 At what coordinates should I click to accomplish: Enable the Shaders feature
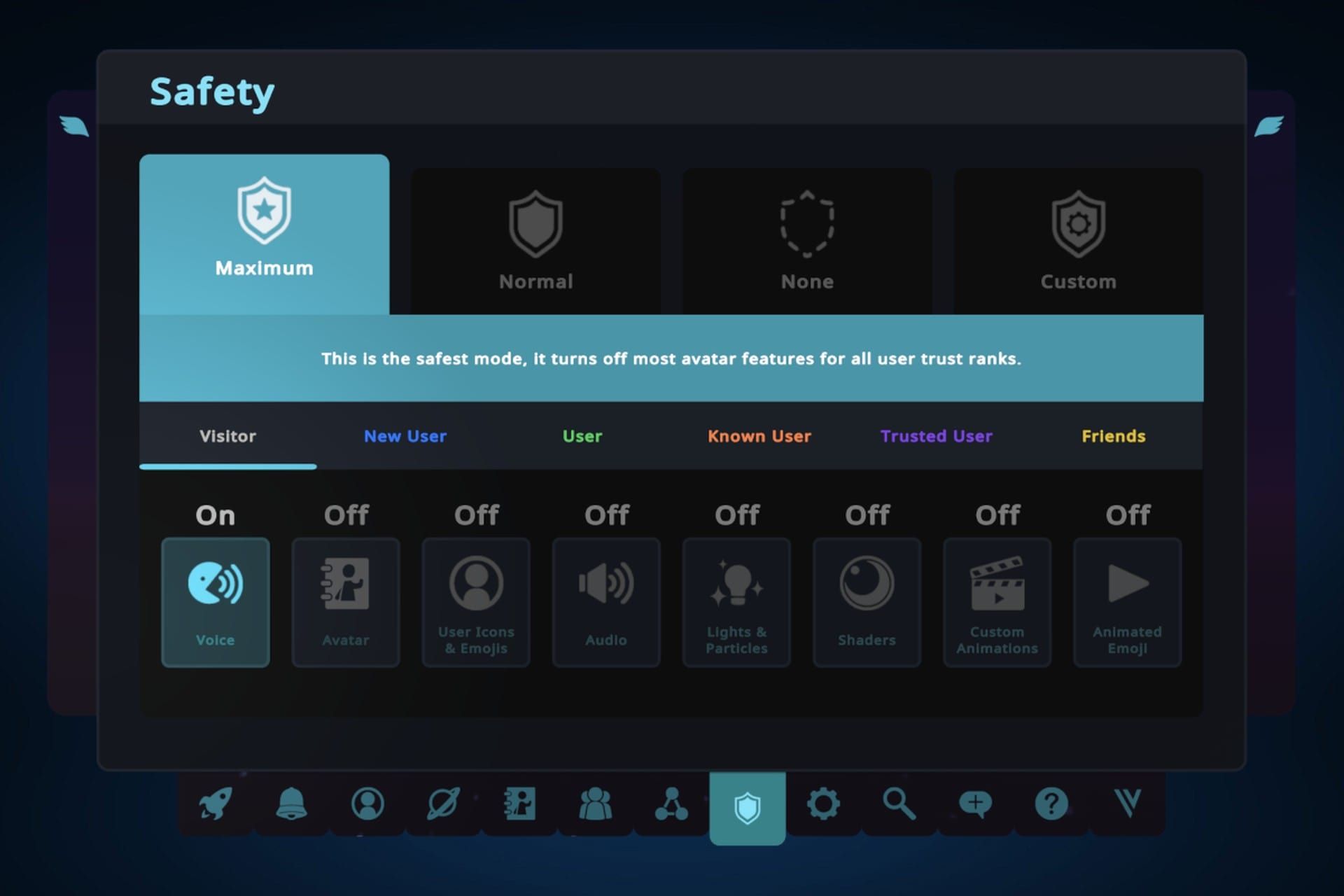click(867, 602)
